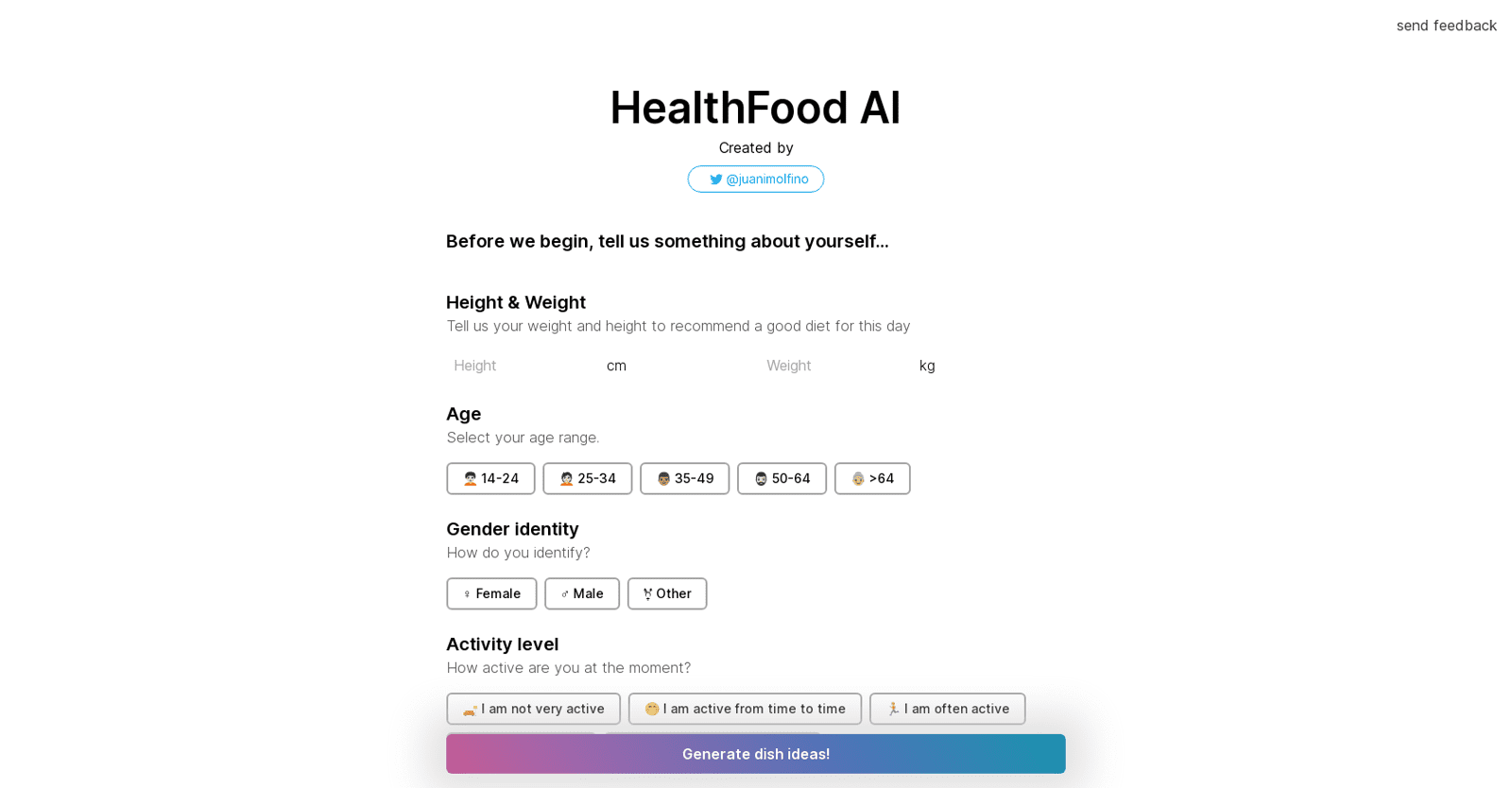Select 'I am not very active' option
Image resolution: width=1512 pixels, height=788 pixels.
(x=533, y=709)
